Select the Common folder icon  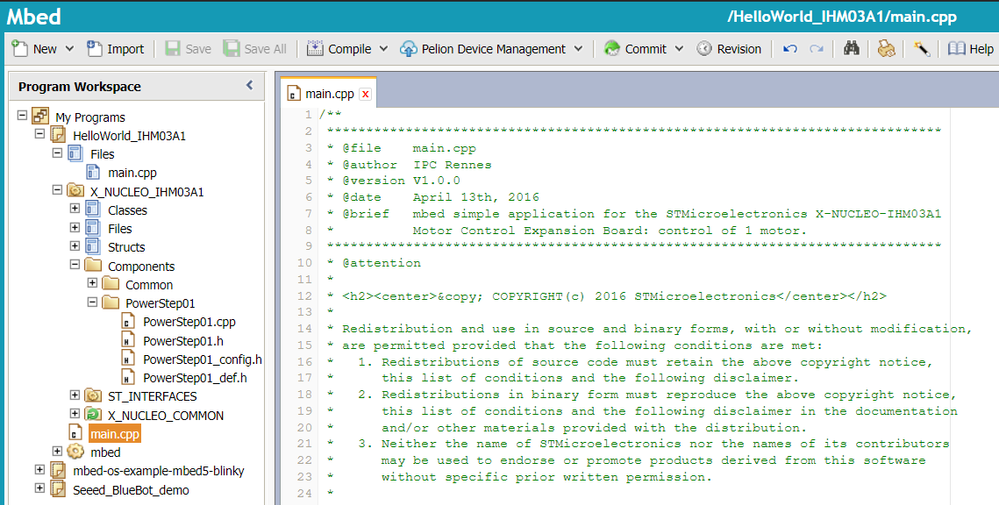(x=110, y=283)
